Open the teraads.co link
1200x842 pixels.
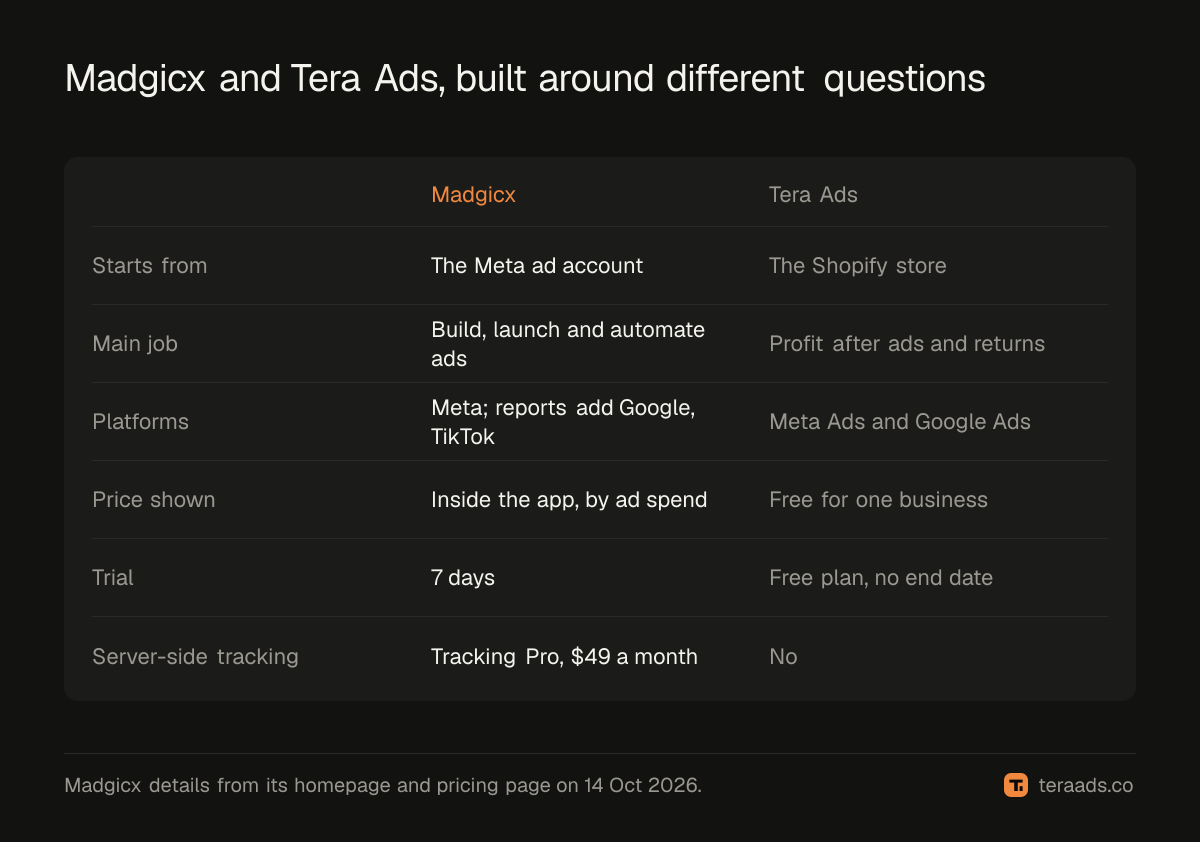[x=1085, y=786]
